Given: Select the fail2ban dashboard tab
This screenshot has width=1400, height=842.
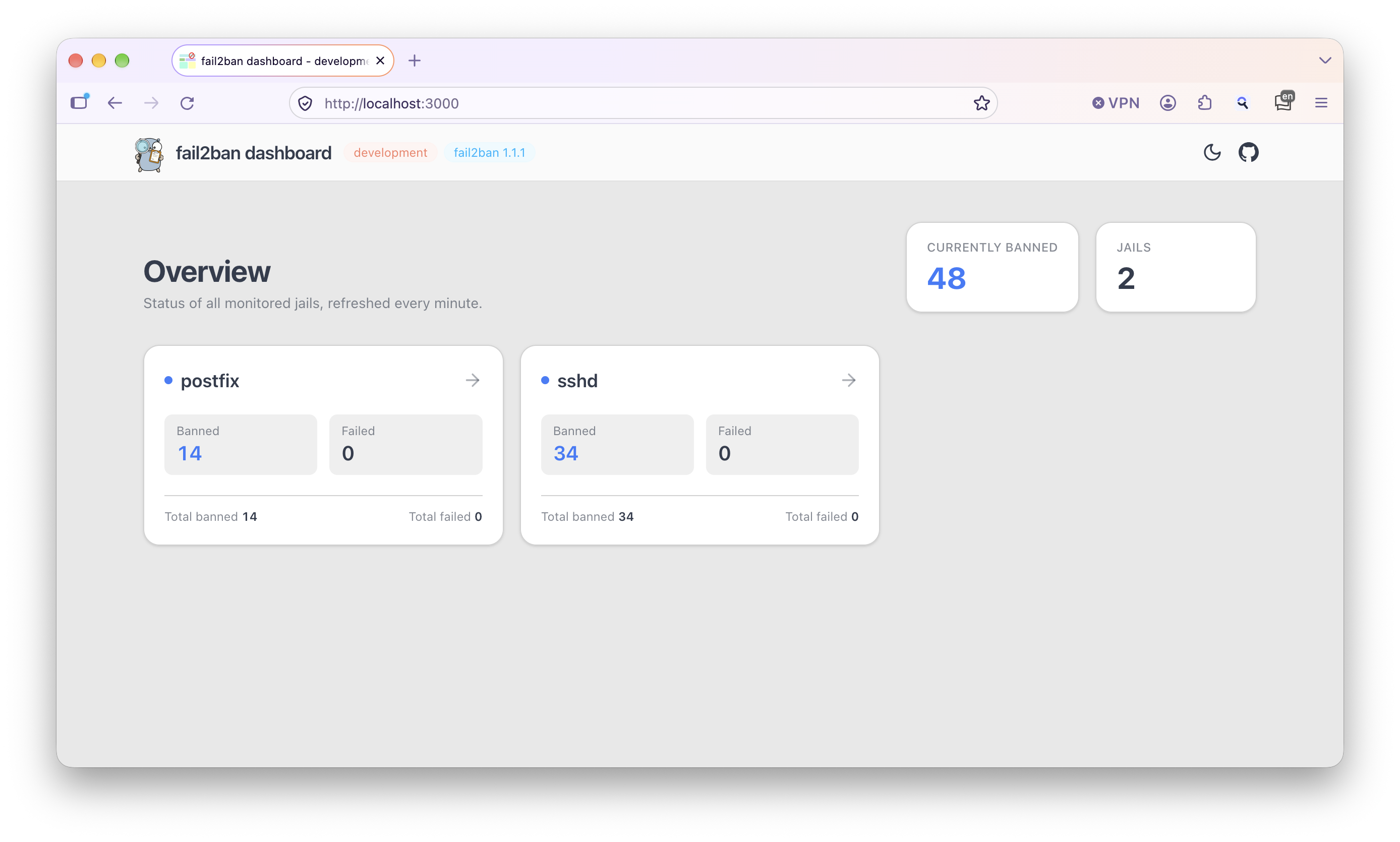Looking at the screenshot, I should [x=282, y=60].
